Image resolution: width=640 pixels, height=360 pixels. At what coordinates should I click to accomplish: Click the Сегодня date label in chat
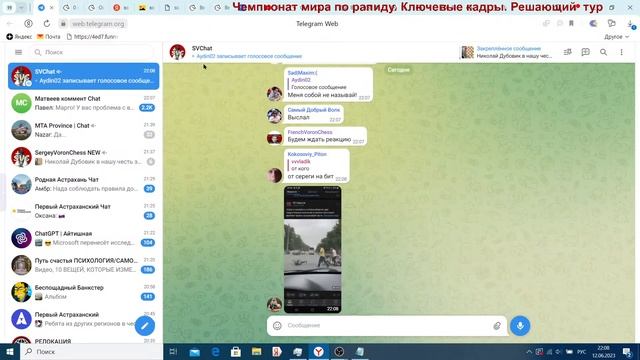click(398, 70)
